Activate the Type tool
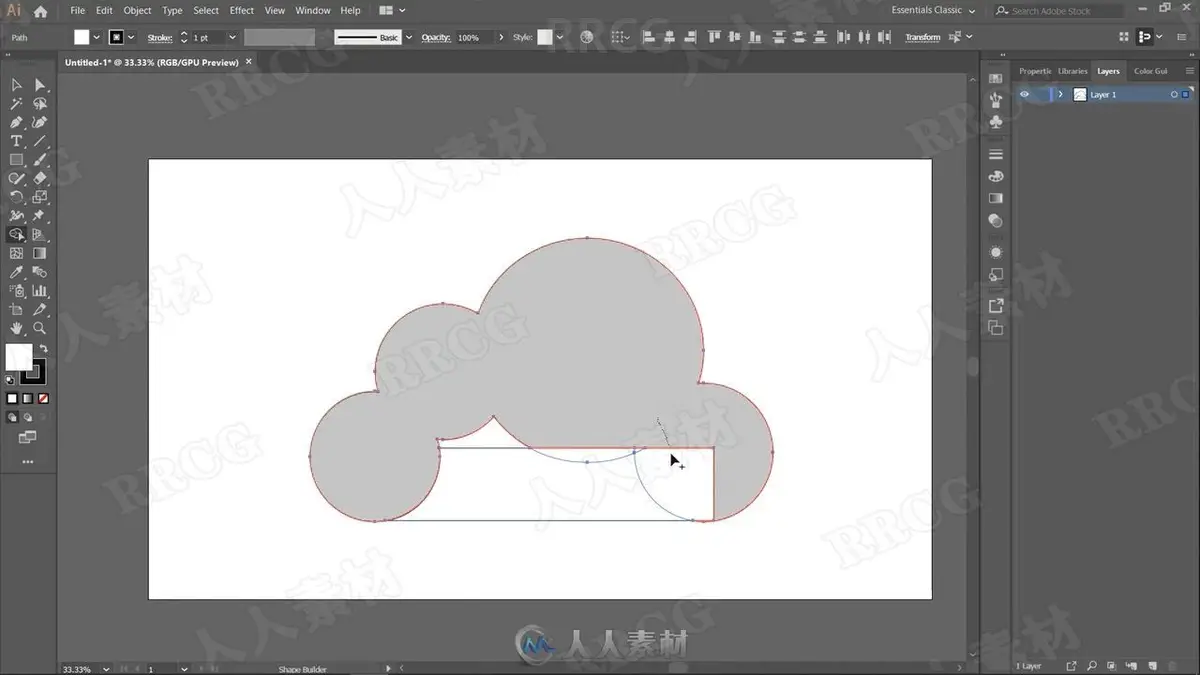This screenshot has width=1200, height=675. [x=17, y=141]
